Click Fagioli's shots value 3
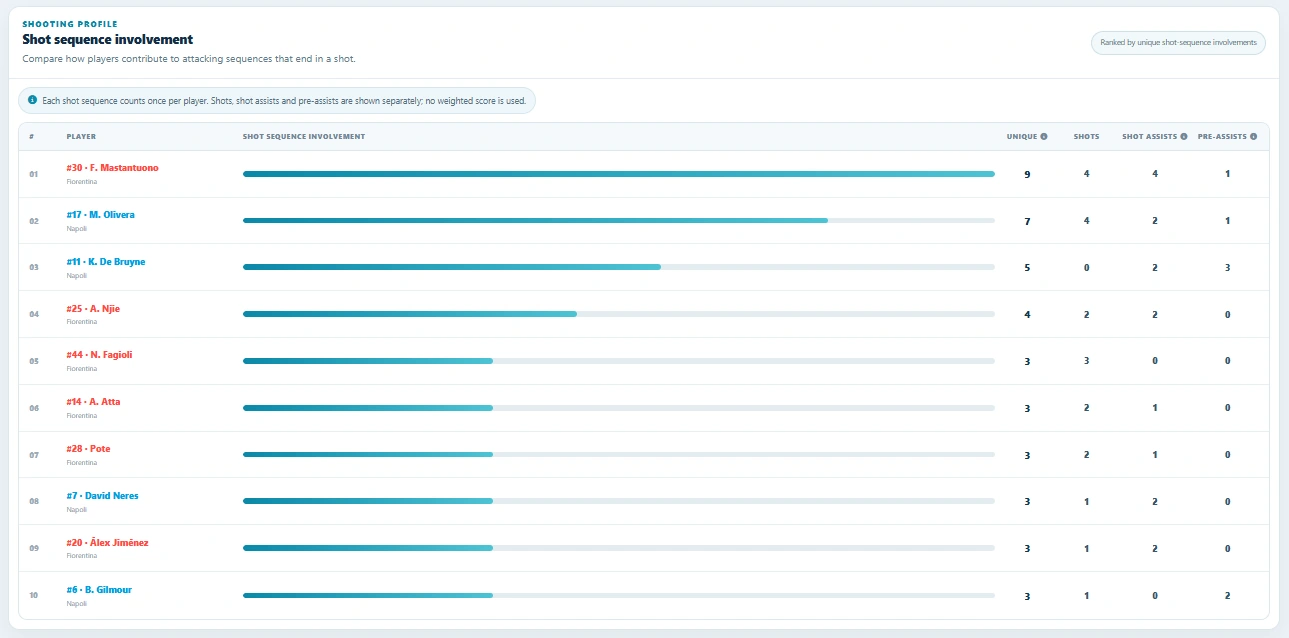 click(x=1087, y=361)
